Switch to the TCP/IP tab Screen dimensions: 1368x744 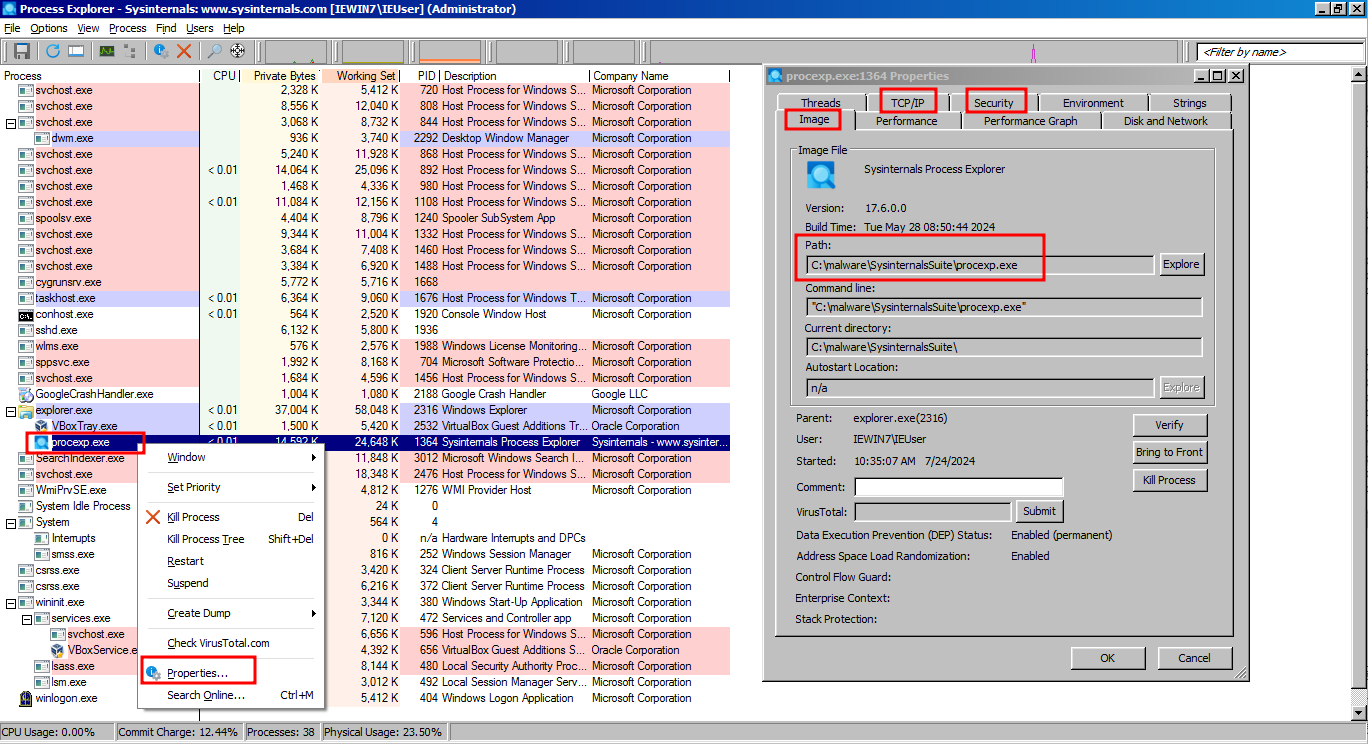908,102
